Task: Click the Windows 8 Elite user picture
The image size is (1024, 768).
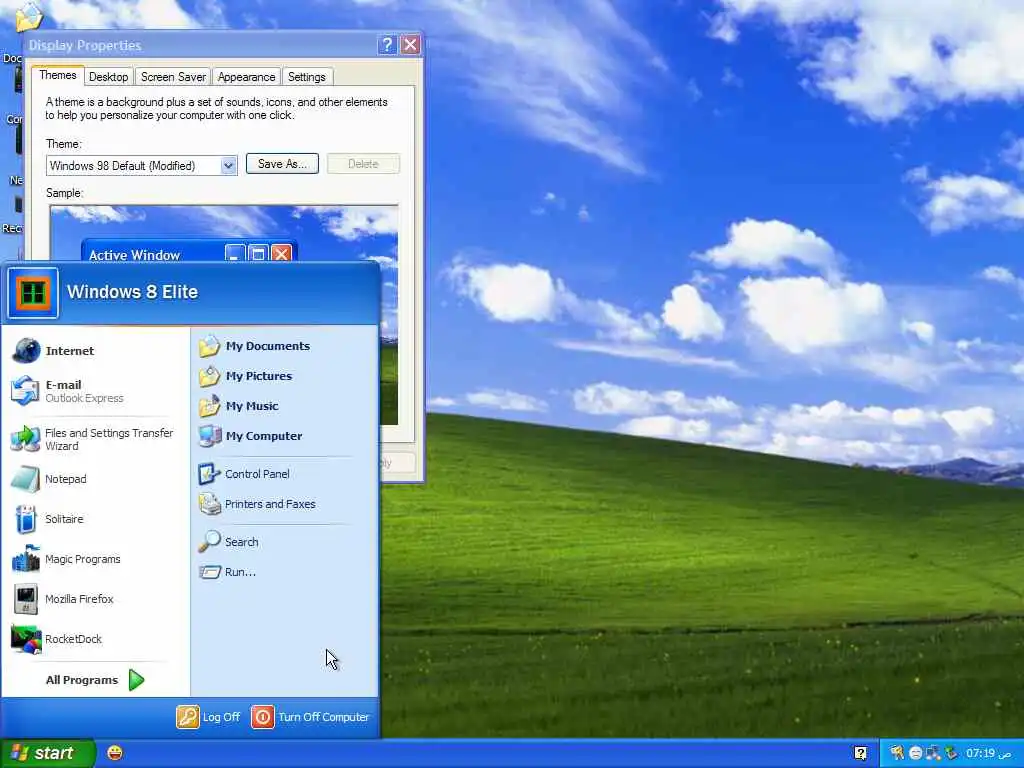Action: pos(33,293)
